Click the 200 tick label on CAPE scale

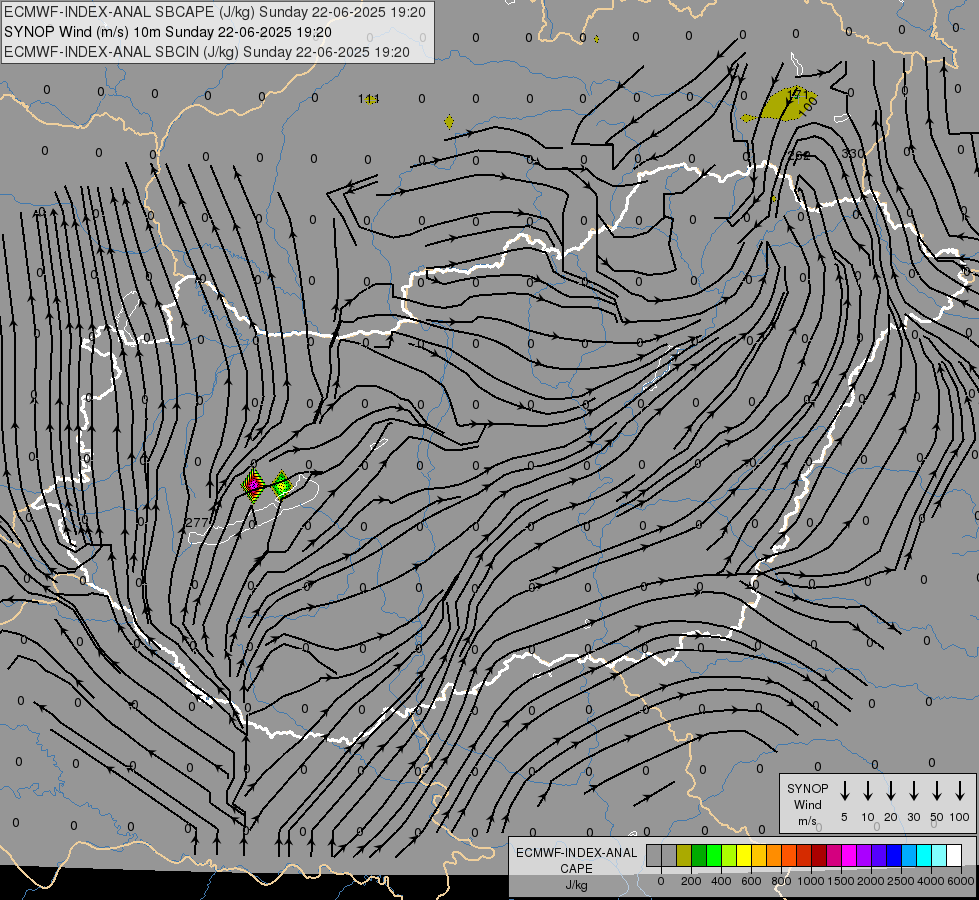tap(691, 881)
